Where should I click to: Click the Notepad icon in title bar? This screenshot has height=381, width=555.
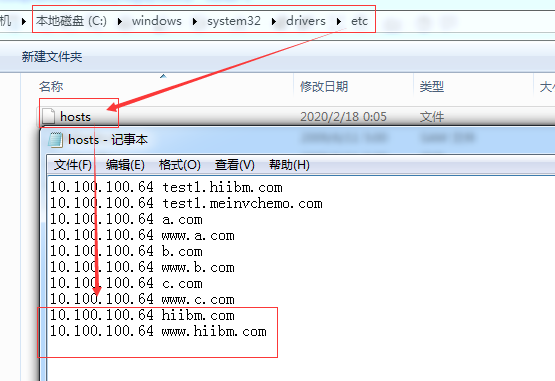click(x=55, y=140)
